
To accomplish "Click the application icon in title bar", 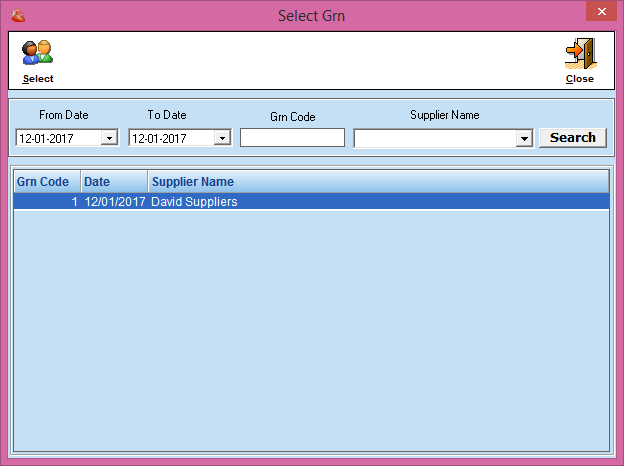I will (17, 15).
